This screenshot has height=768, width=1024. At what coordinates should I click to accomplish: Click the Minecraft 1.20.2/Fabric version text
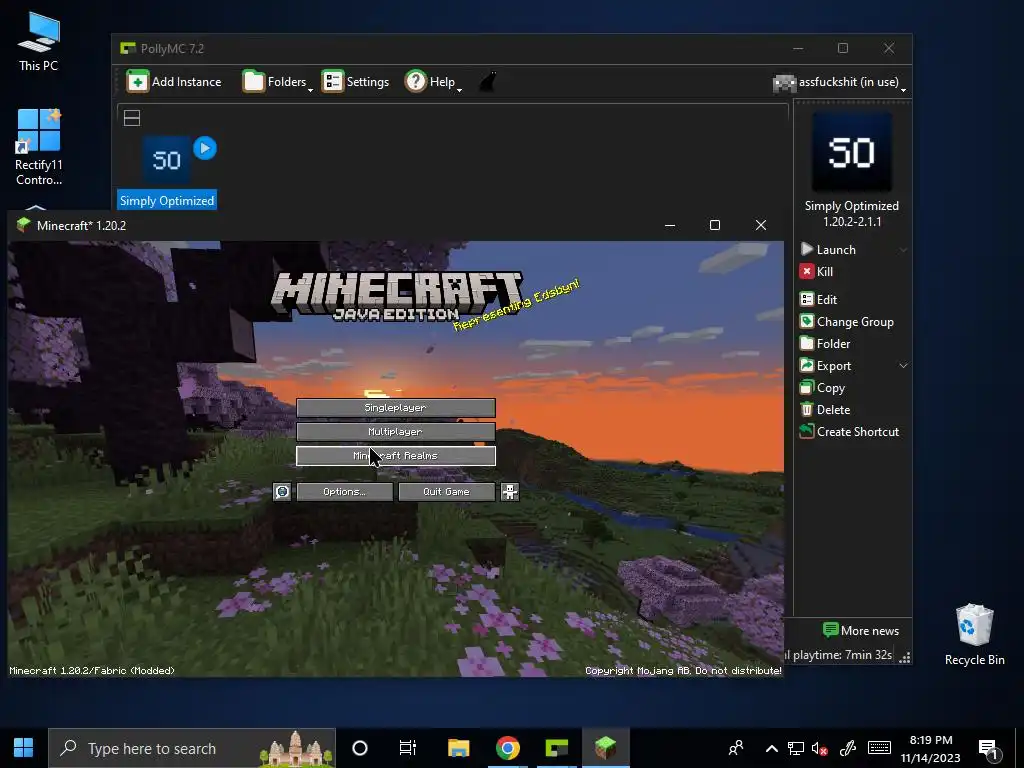pos(92,671)
